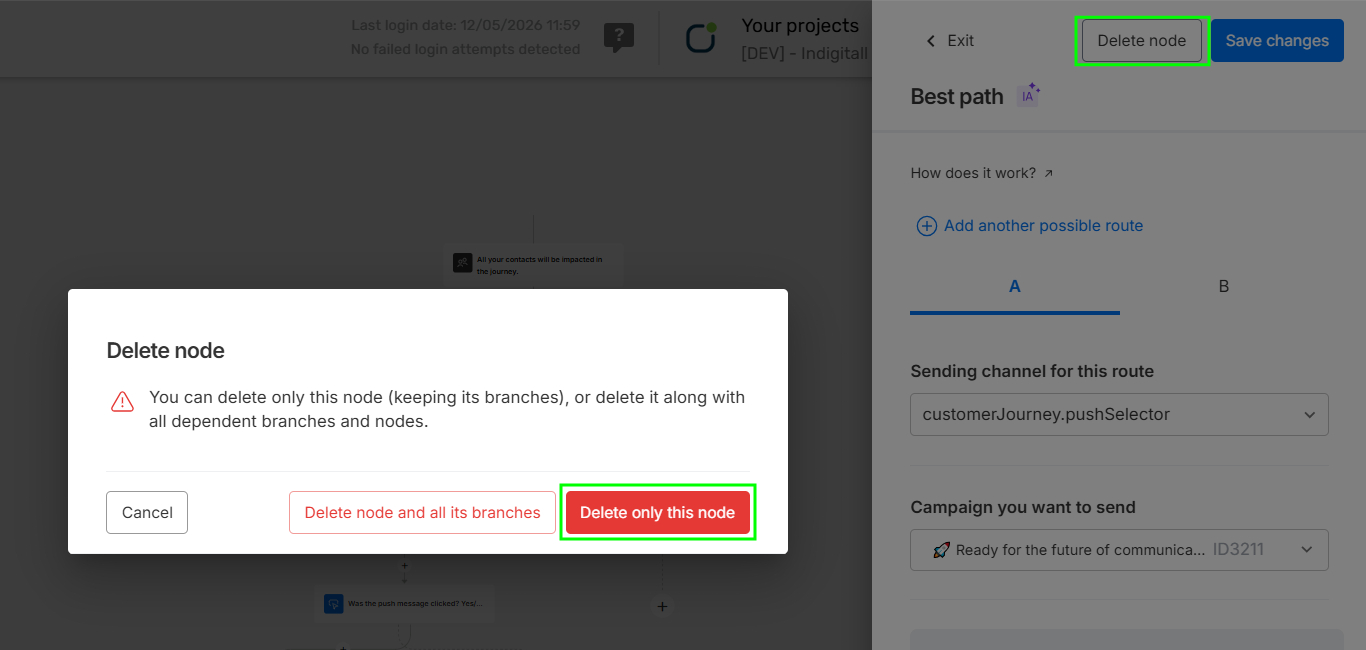Open the sending channel pushSelector dropdown
This screenshot has width=1366, height=650.
click(x=1119, y=414)
